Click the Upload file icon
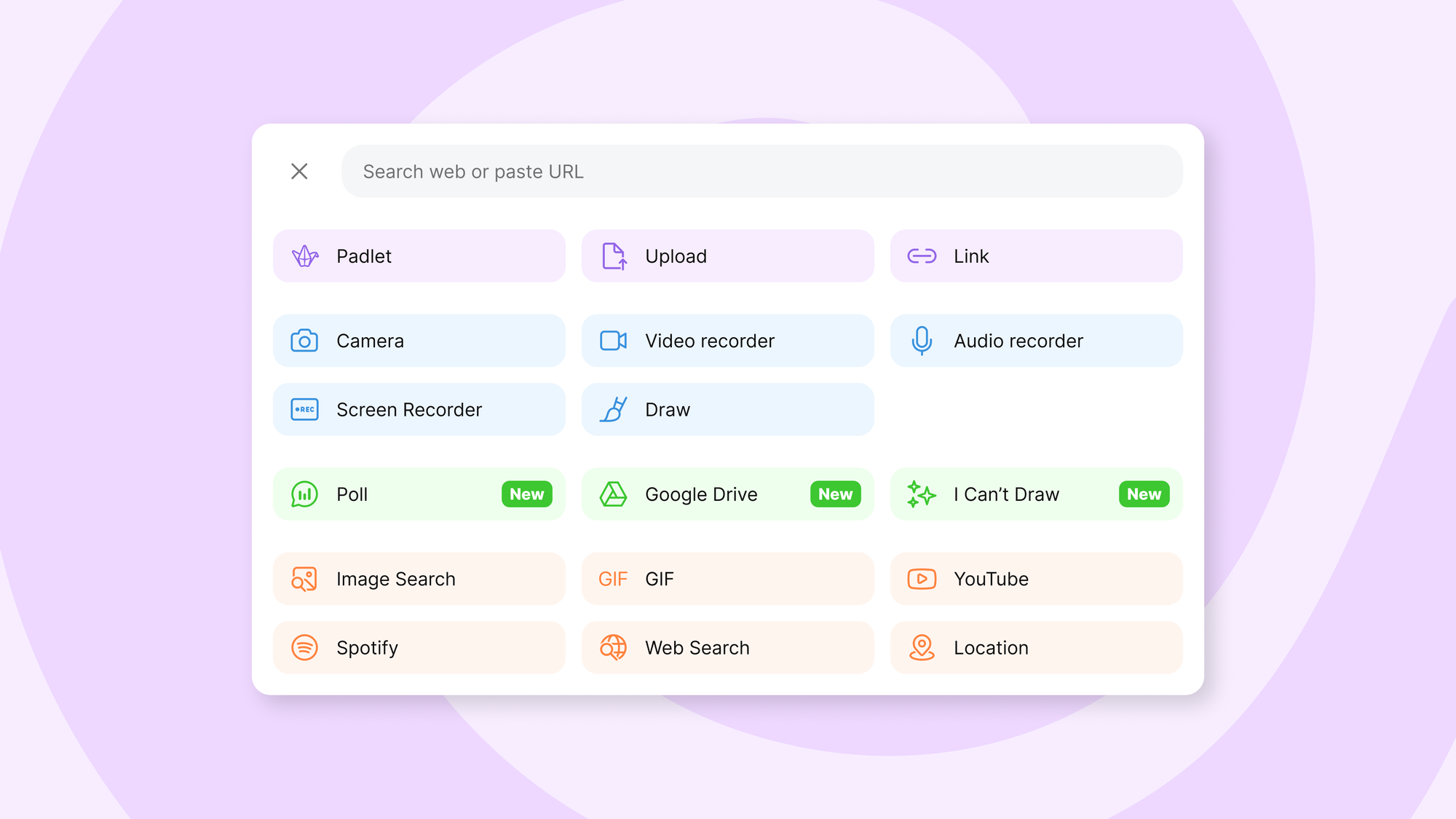This screenshot has height=819, width=1456. (613, 256)
